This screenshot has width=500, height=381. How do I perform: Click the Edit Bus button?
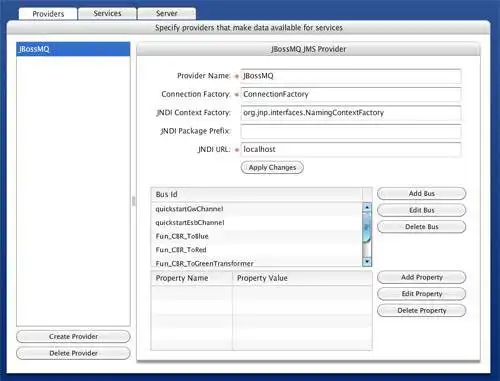pos(421,210)
